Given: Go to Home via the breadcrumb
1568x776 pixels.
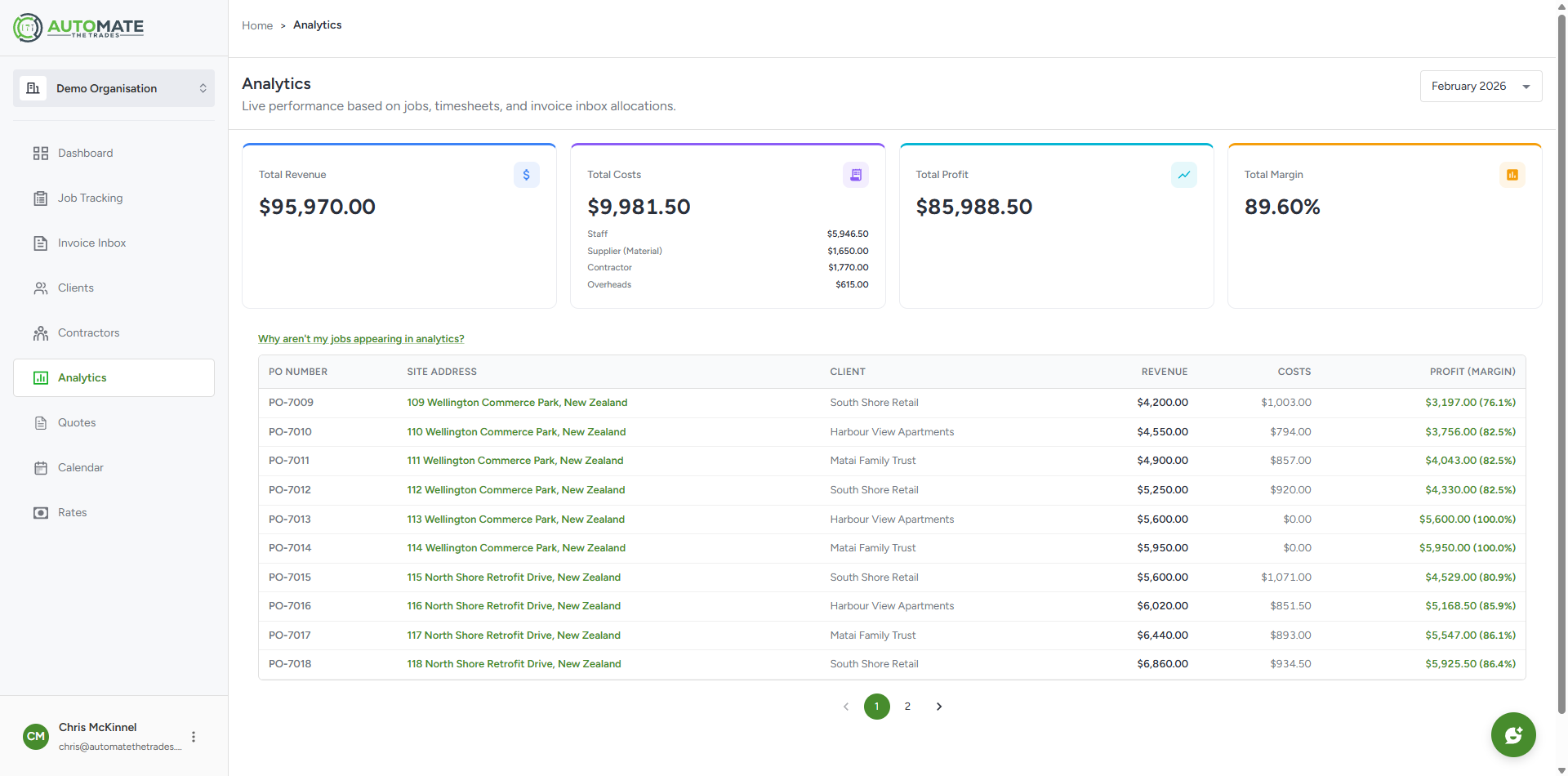Looking at the screenshot, I should (257, 25).
